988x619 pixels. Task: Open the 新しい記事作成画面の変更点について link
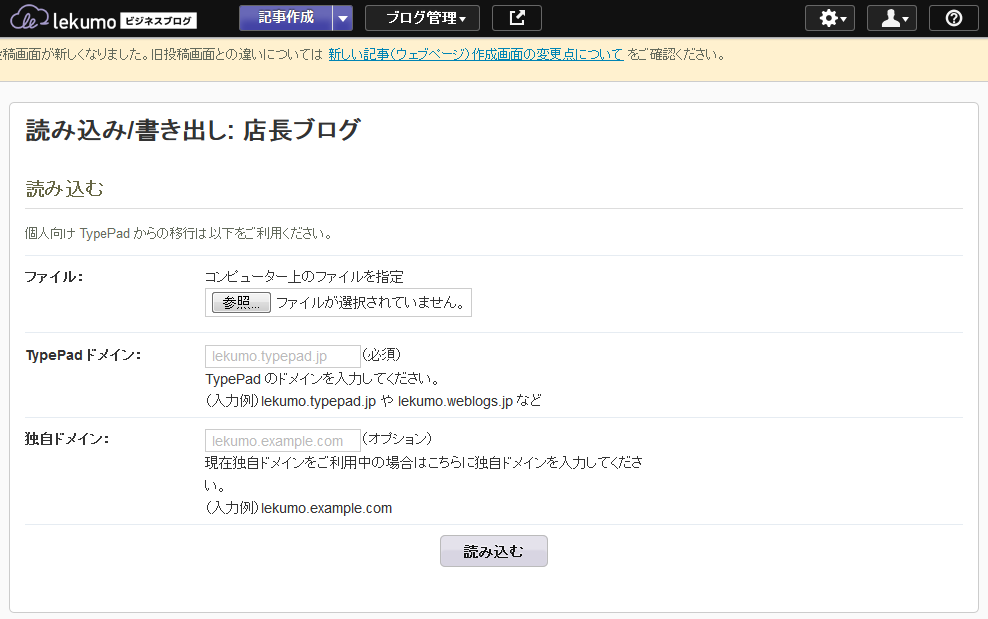[476, 54]
